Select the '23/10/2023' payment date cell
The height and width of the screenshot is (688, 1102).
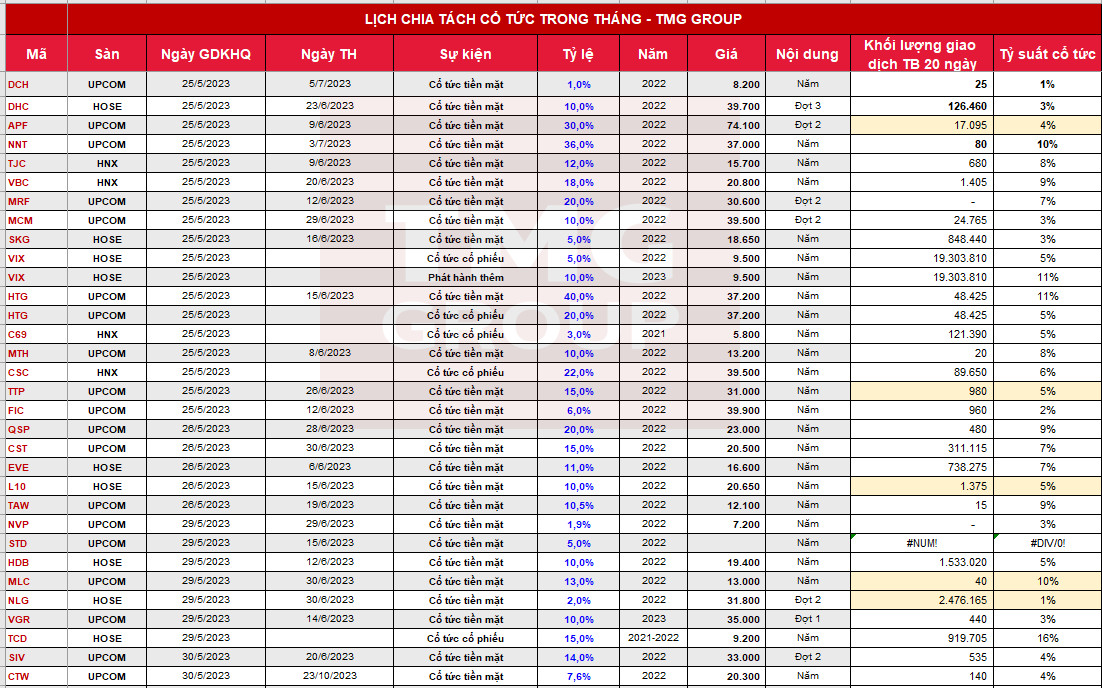pyautogui.click(x=329, y=676)
